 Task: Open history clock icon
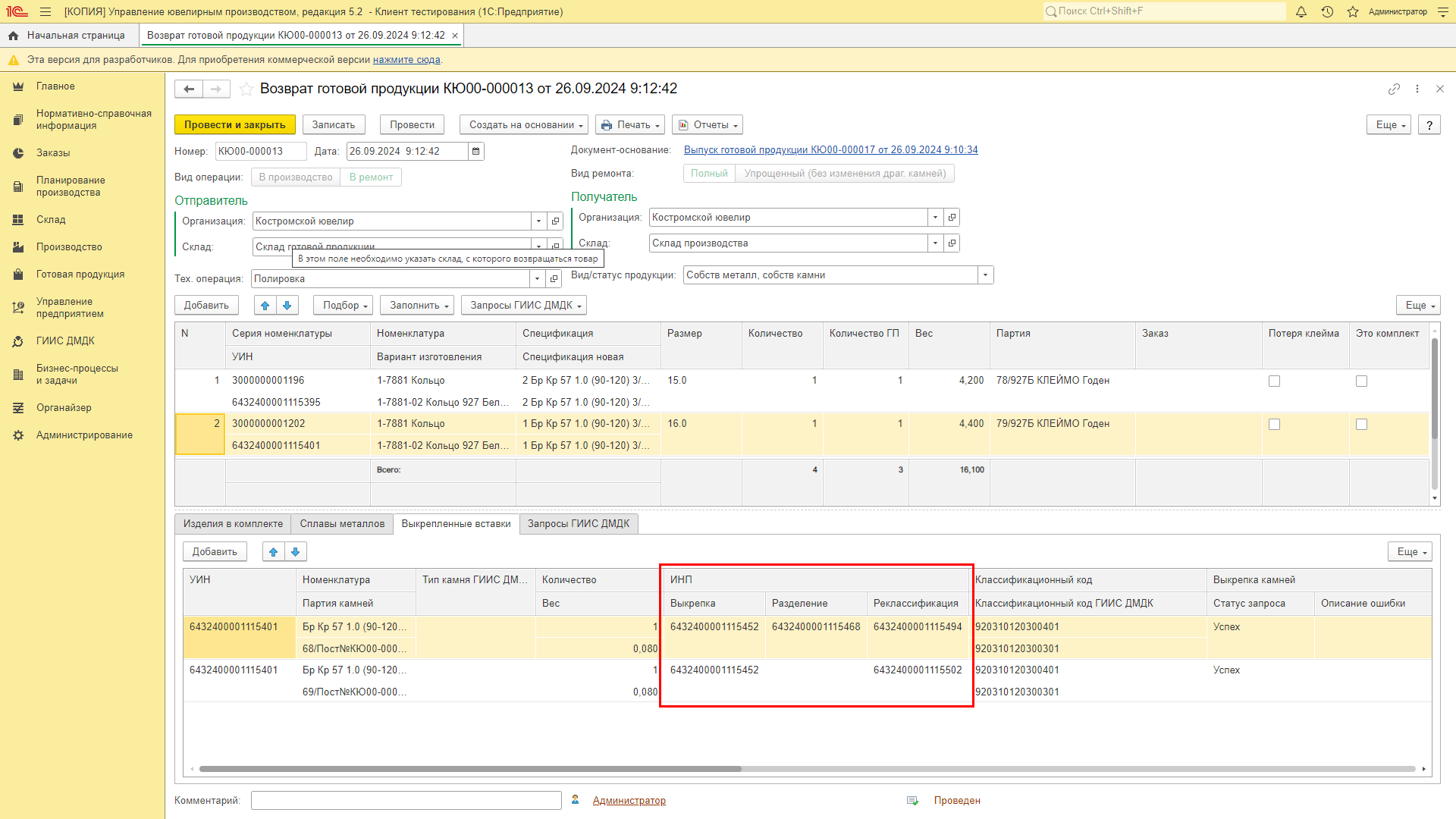1327,11
